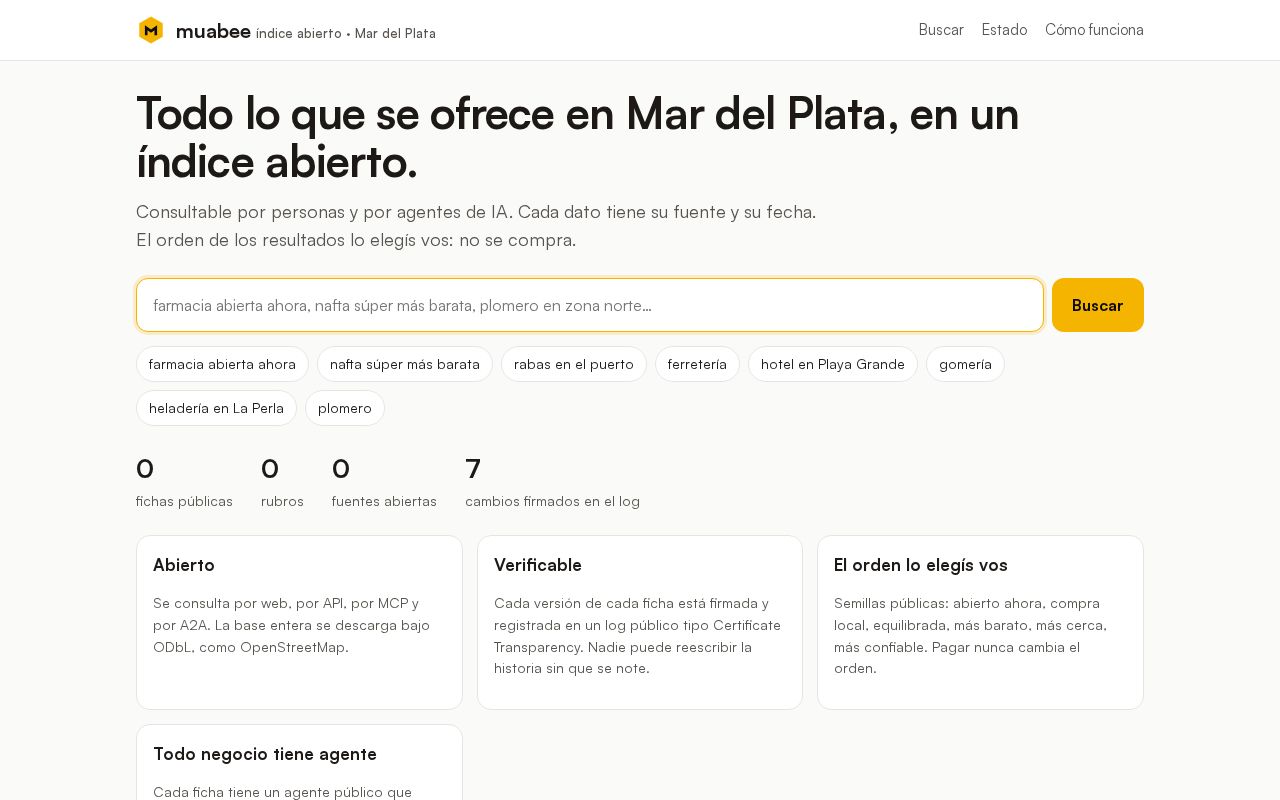Click the number 7 log counter
Image resolution: width=1280 pixels, height=800 pixels.
[473, 468]
